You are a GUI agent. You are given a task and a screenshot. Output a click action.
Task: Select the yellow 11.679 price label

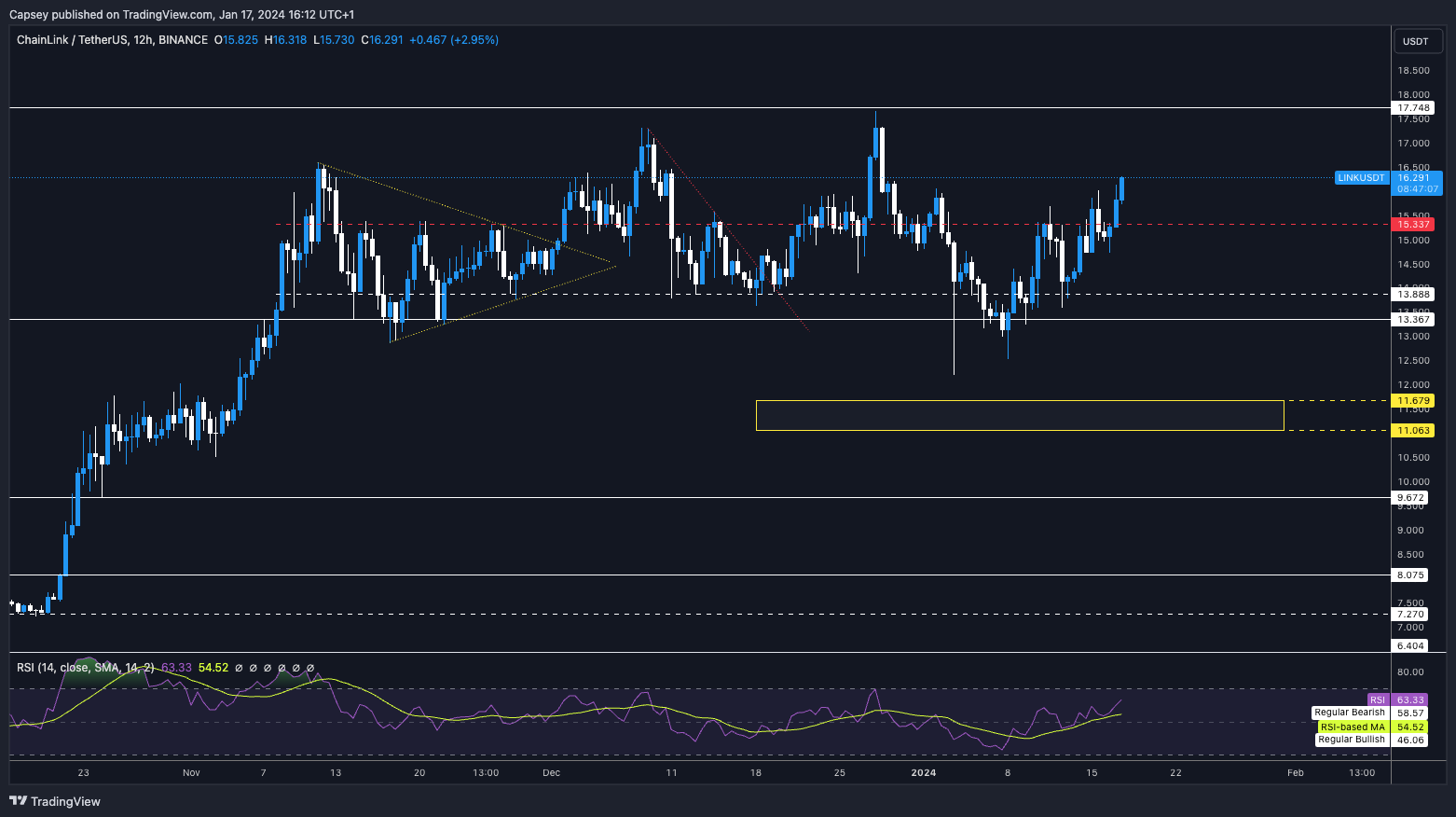(x=1413, y=401)
